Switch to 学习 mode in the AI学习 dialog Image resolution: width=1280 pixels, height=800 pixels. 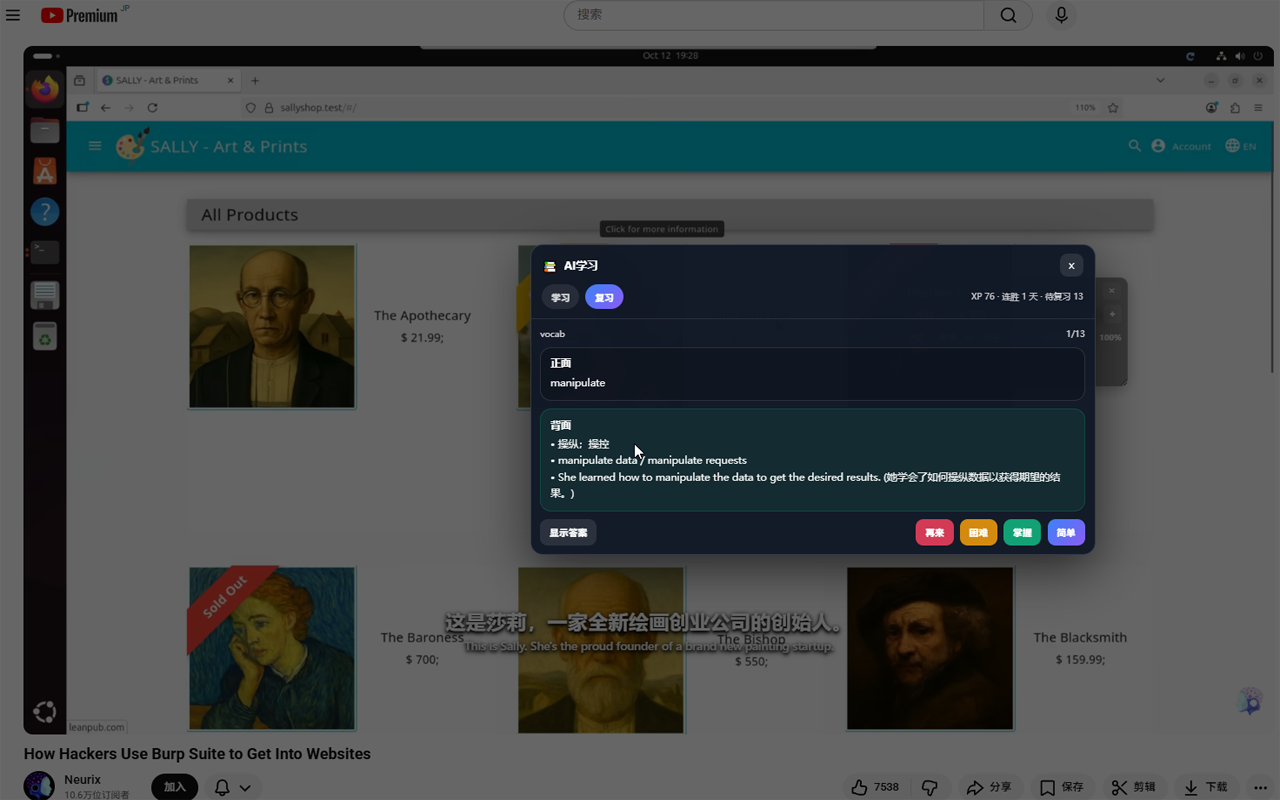pyautogui.click(x=560, y=297)
